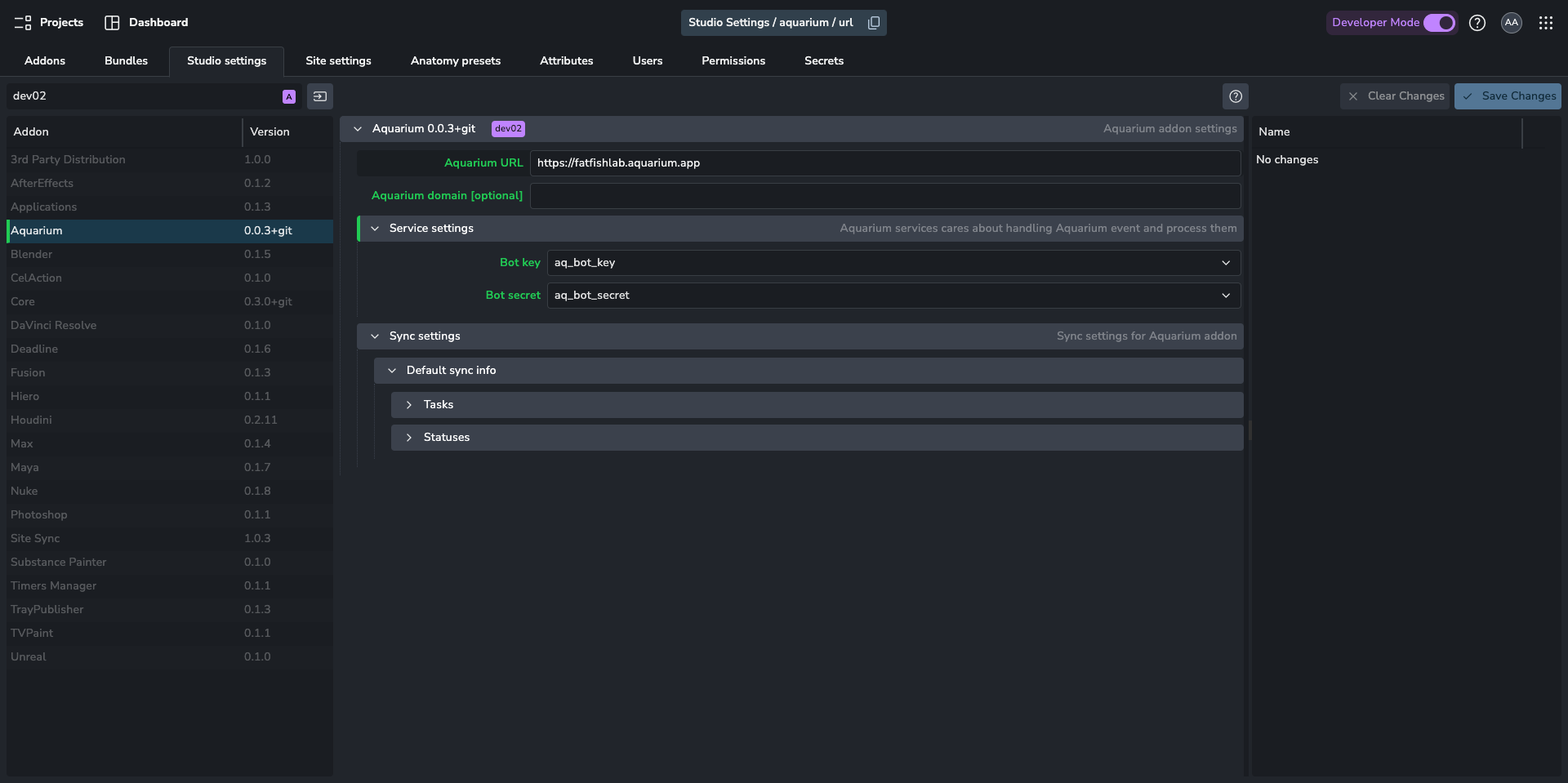The height and width of the screenshot is (783, 1568).
Task: Click the Name column header in changes panel
Action: click(x=1387, y=132)
